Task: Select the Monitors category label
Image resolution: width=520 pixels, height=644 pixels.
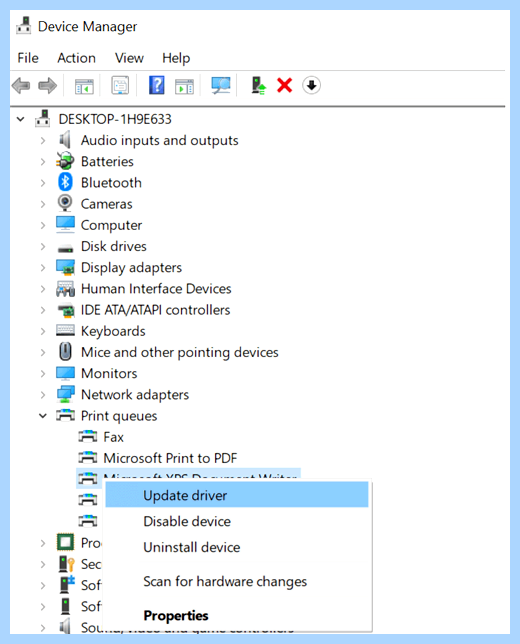Action: coord(109,373)
